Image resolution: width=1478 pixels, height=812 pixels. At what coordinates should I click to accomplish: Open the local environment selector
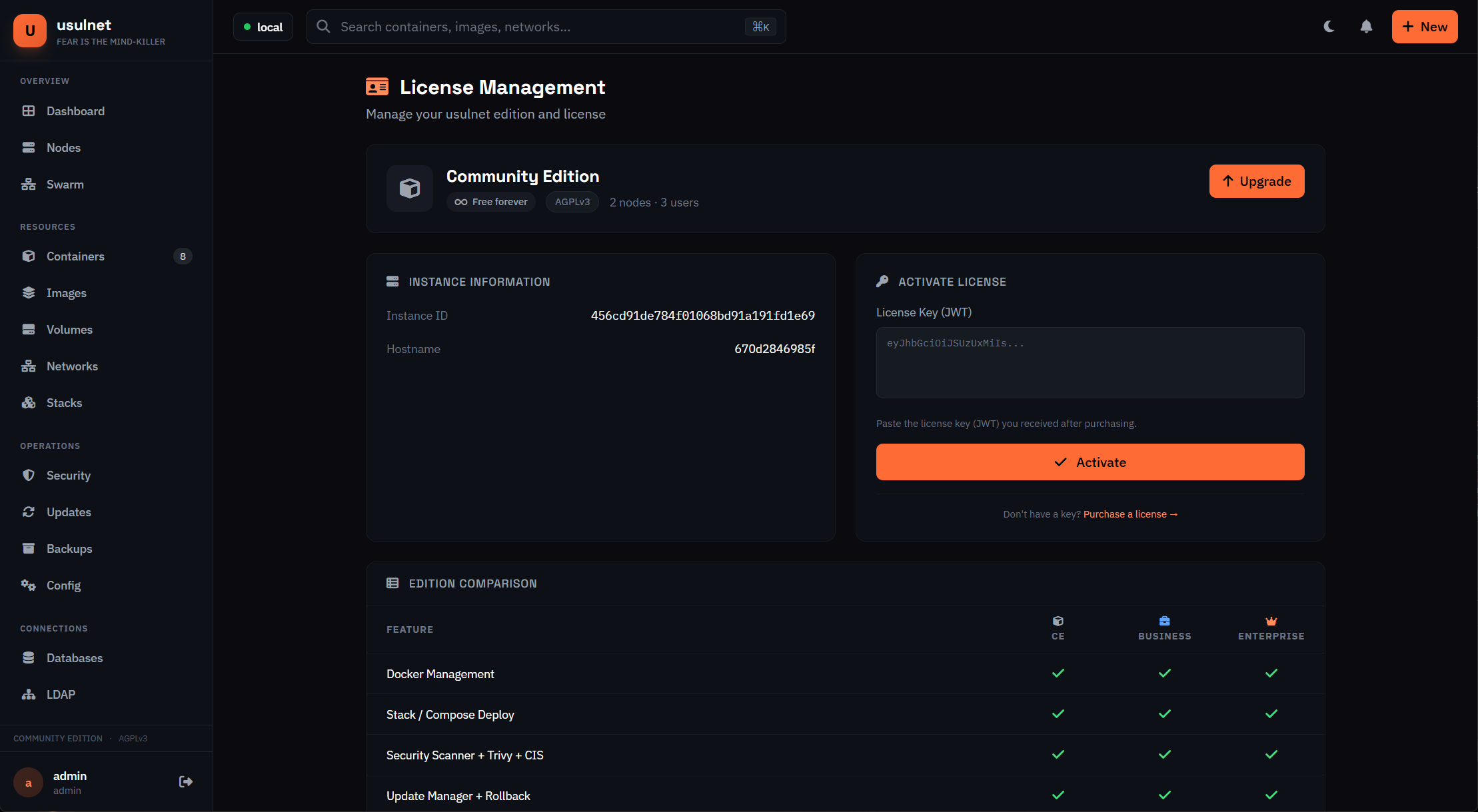point(263,27)
